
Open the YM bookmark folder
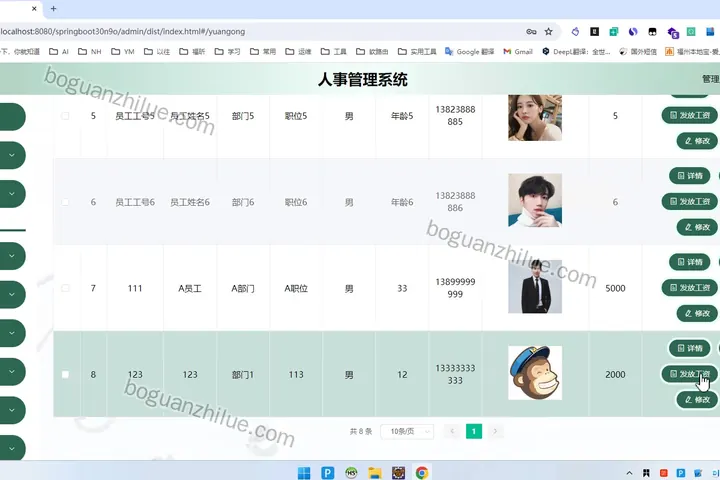tap(123, 51)
